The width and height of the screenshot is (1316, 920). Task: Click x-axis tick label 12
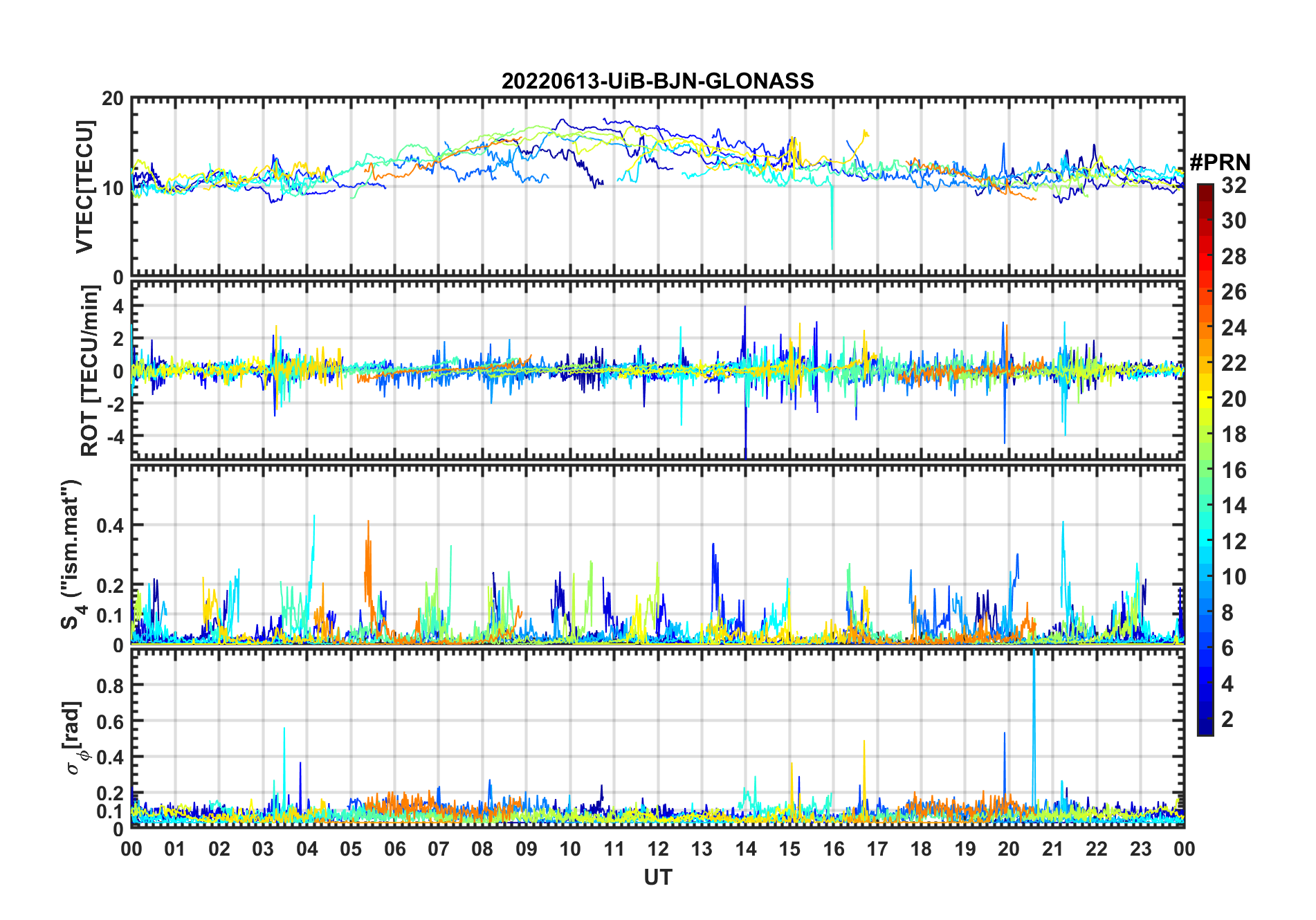(658, 849)
